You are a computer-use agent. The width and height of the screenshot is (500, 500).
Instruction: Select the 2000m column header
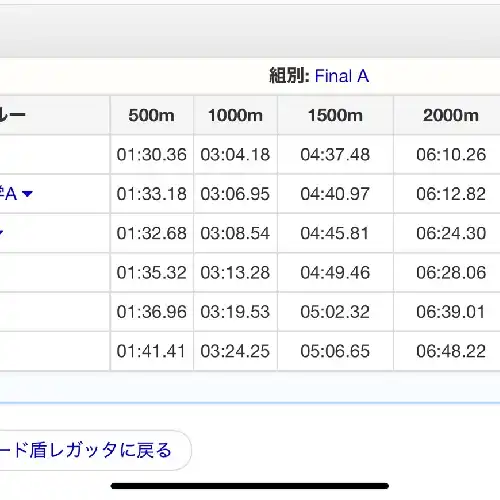tap(451, 115)
